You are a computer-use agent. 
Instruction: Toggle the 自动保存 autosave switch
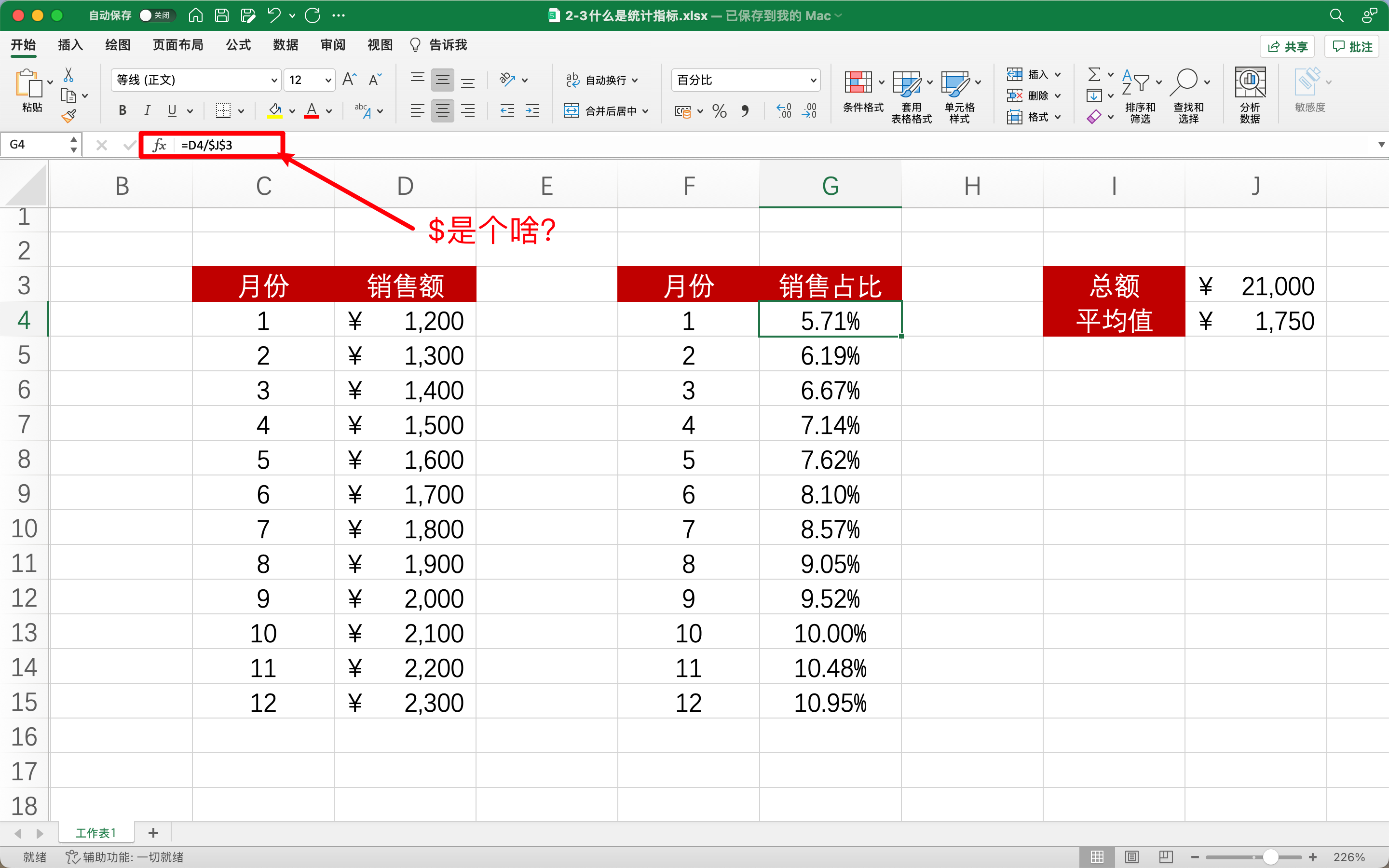[157, 15]
